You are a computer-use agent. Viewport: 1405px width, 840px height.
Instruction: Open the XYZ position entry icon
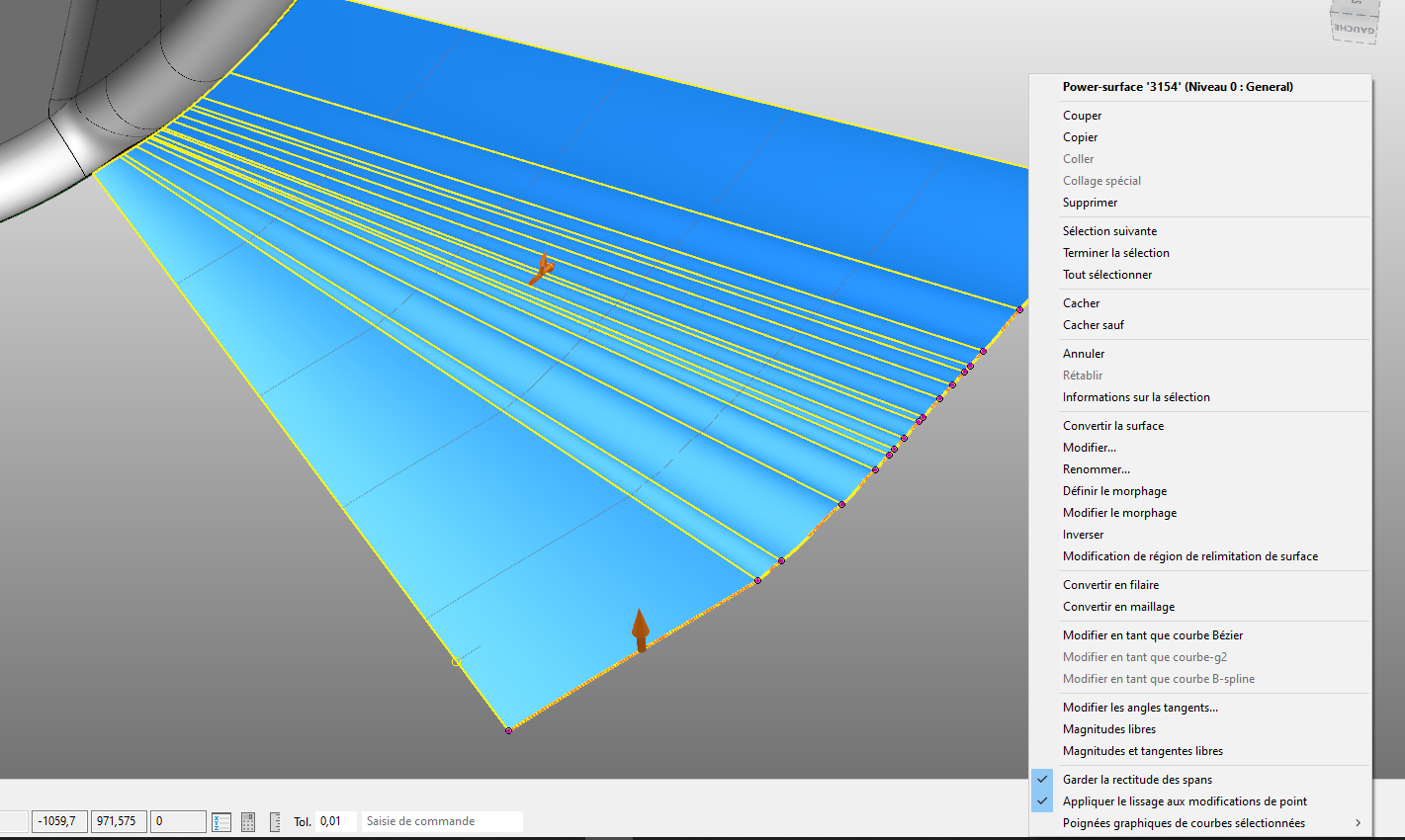221,821
